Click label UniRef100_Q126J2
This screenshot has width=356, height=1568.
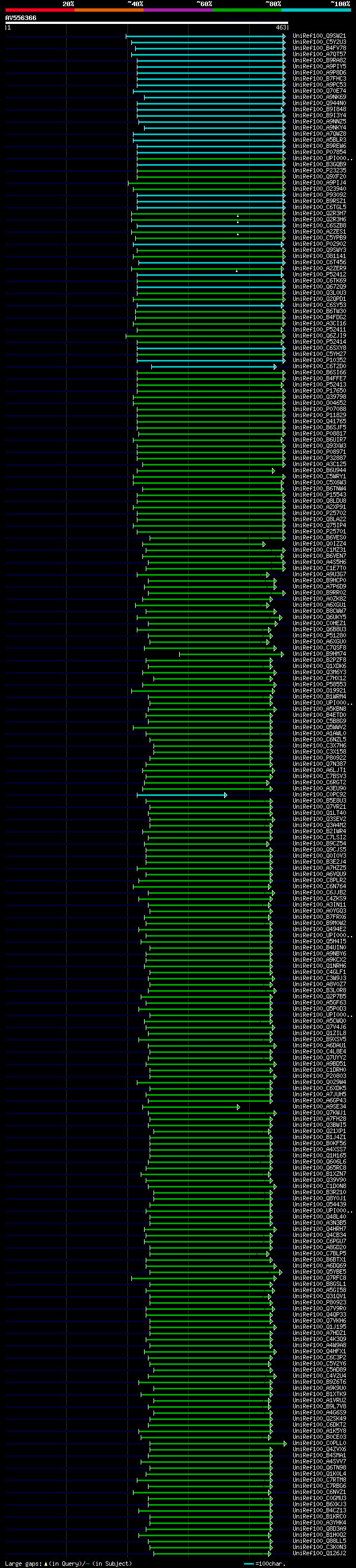(x=319, y=1553)
